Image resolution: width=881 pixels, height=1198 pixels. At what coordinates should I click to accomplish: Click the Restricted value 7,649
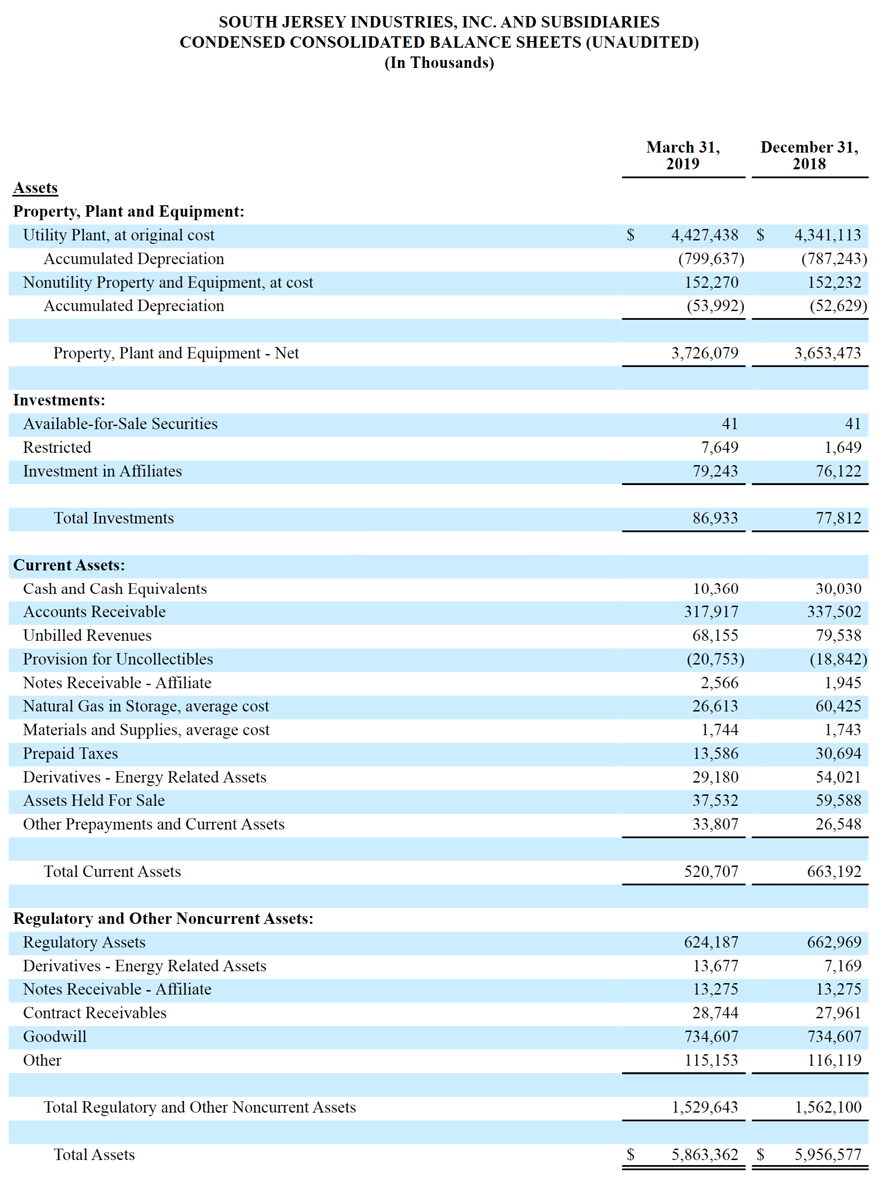[x=720, y=448]
